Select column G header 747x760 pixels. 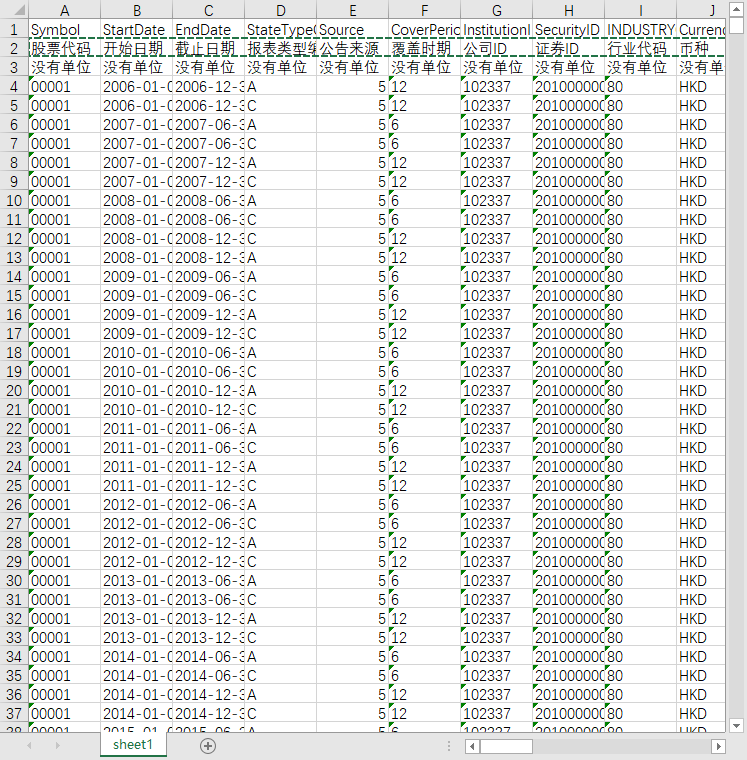tap(496, 10)
